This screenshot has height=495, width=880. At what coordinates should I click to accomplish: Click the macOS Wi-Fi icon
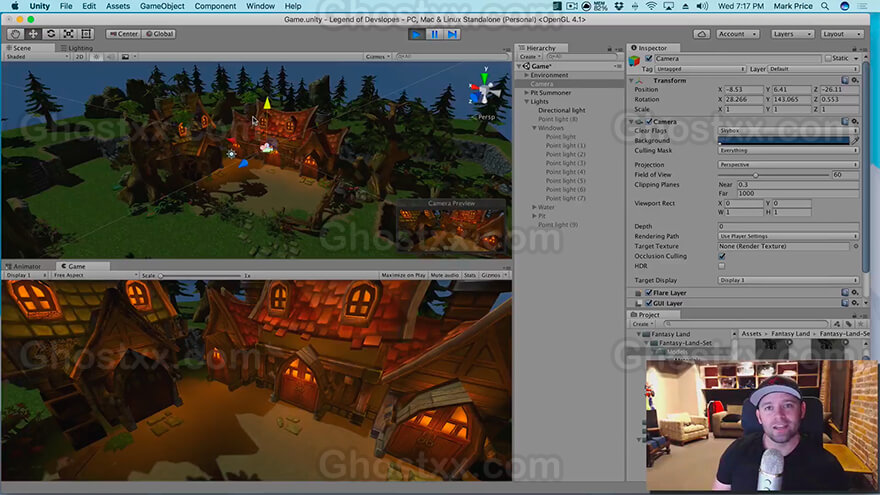pyautogui.click(x=651, y=6)
